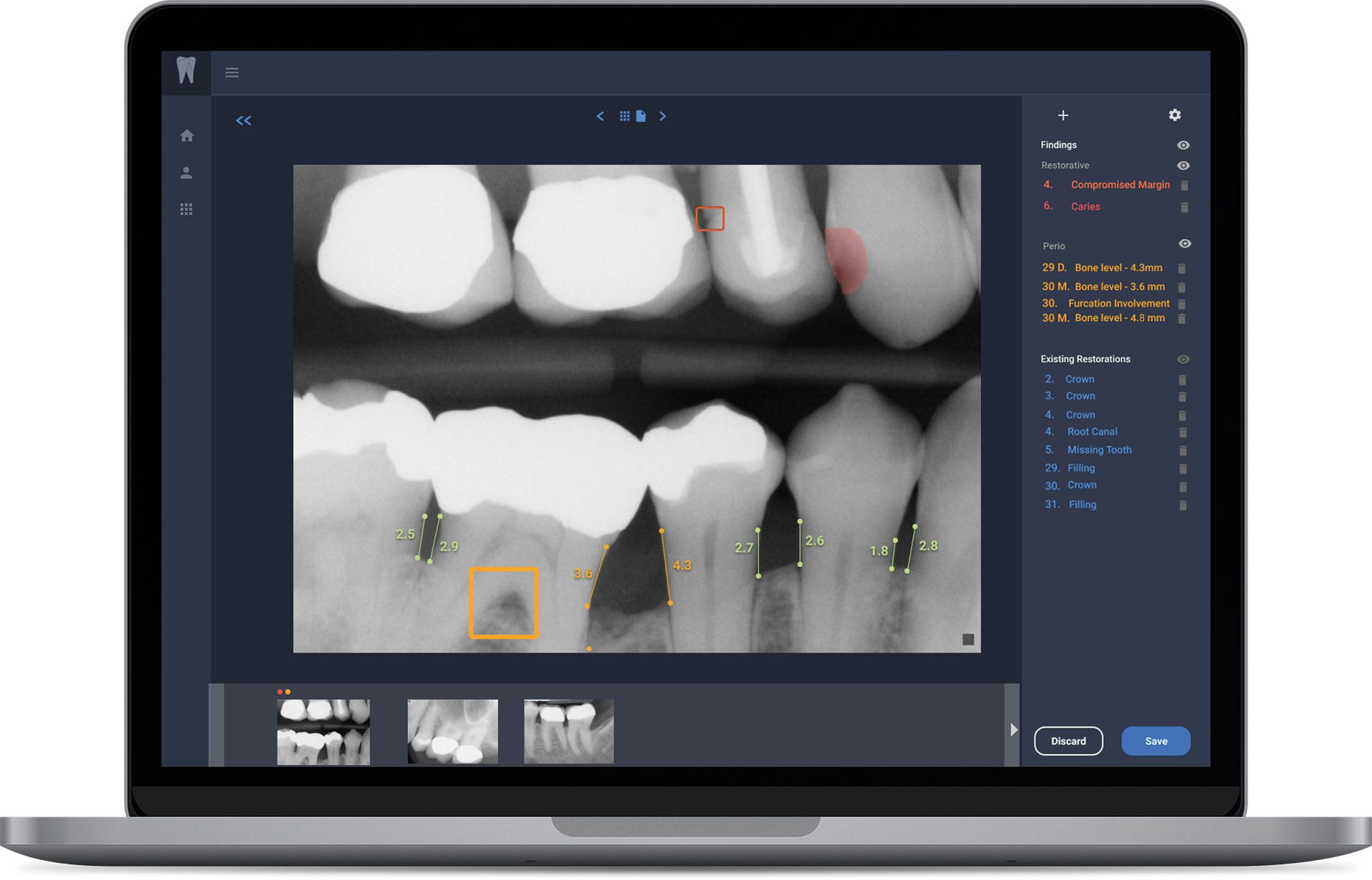This screenshot has height=880, width=1372.
Task: Open the hamburger menu in the header
Action: point(232,72)
